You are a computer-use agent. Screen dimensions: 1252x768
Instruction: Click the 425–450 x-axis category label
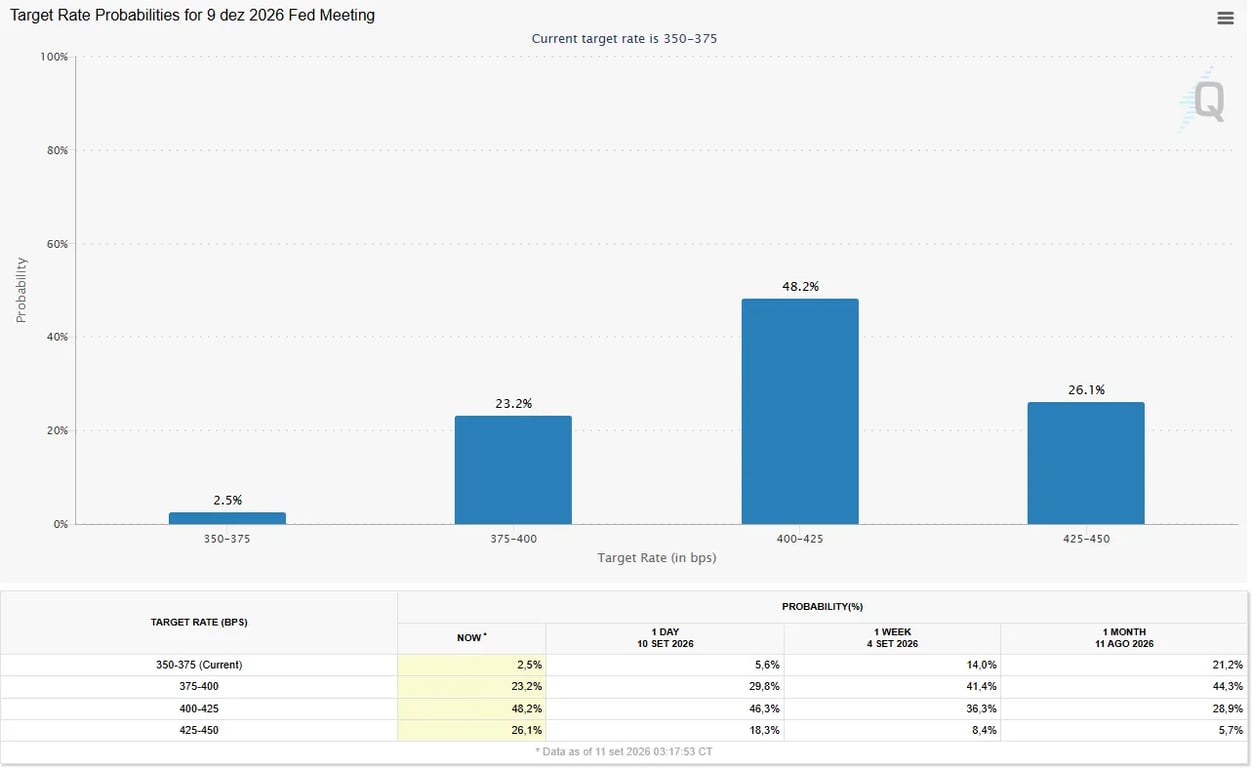1086,539
